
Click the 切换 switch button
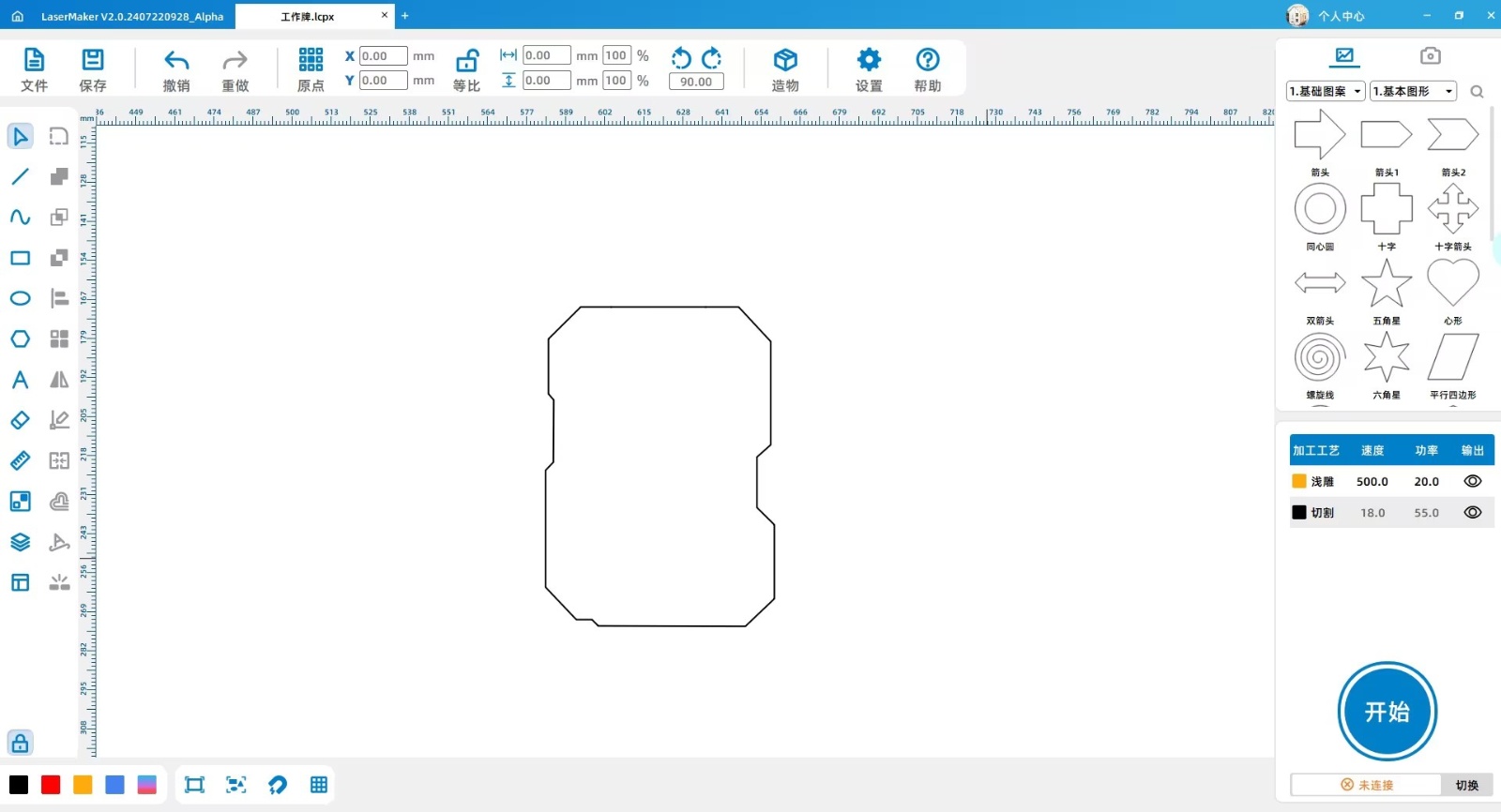click(1466, 785)
